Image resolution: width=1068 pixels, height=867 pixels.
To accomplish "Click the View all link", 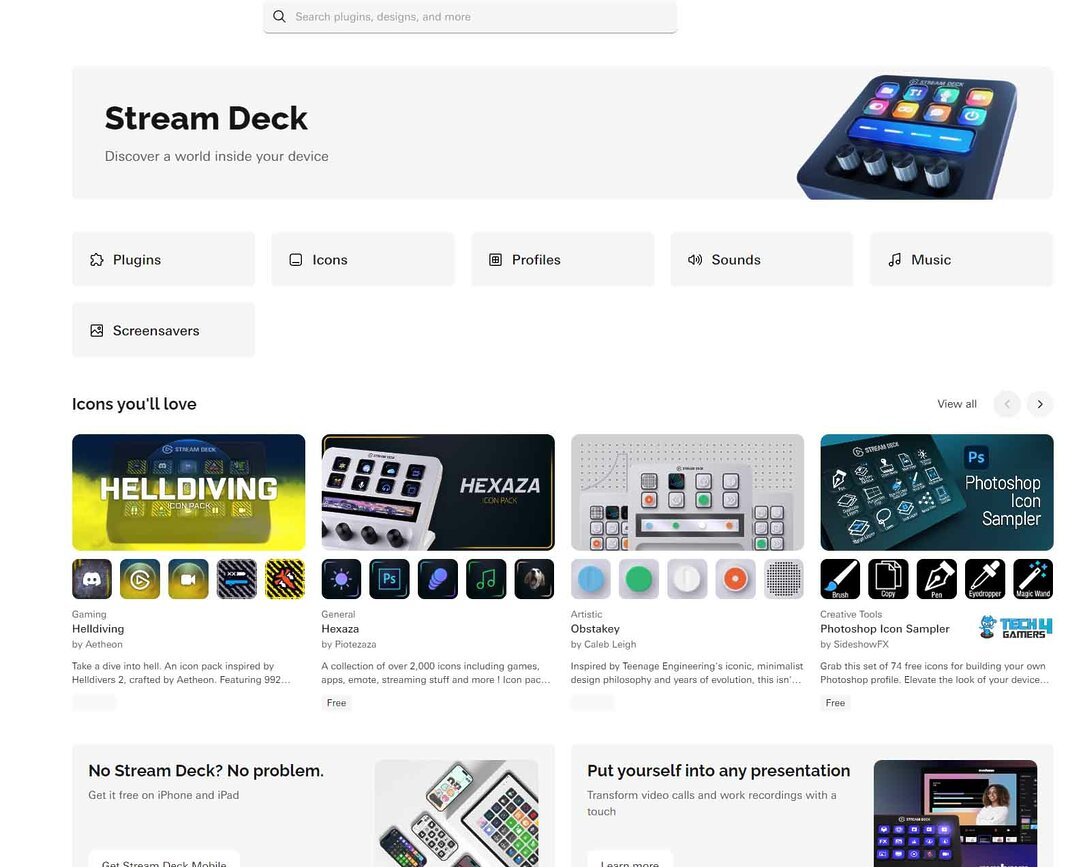I will [956, 404].
